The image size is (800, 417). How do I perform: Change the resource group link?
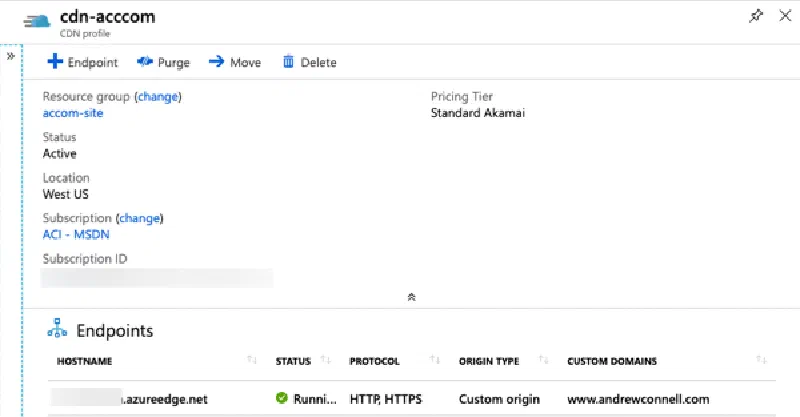(158, 96)
